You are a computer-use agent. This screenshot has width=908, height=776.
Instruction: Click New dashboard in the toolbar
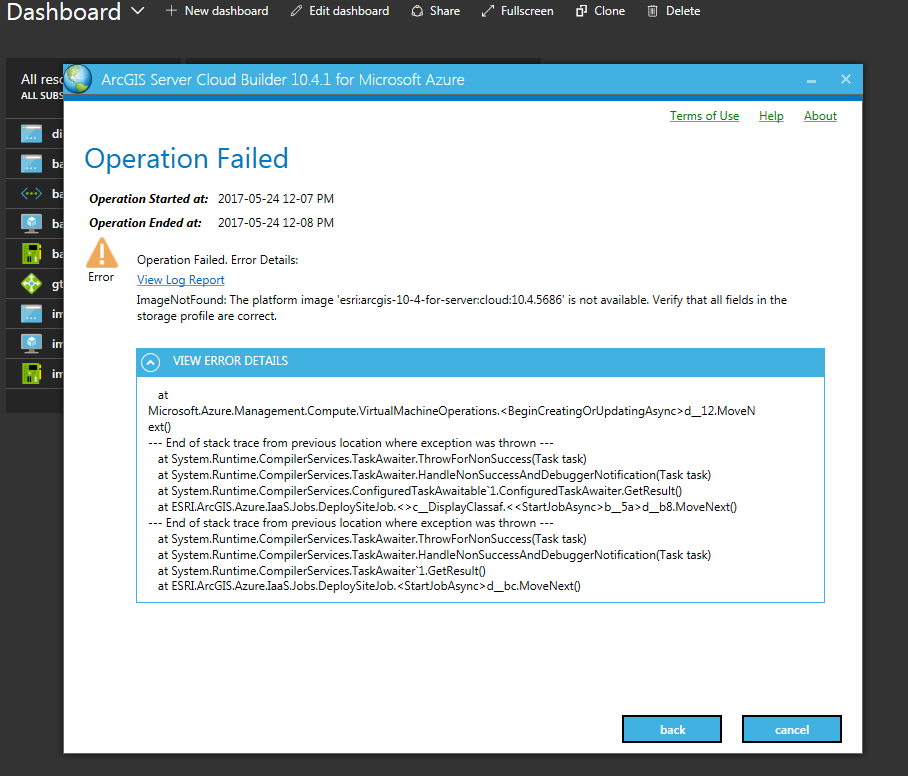(217, 11)
